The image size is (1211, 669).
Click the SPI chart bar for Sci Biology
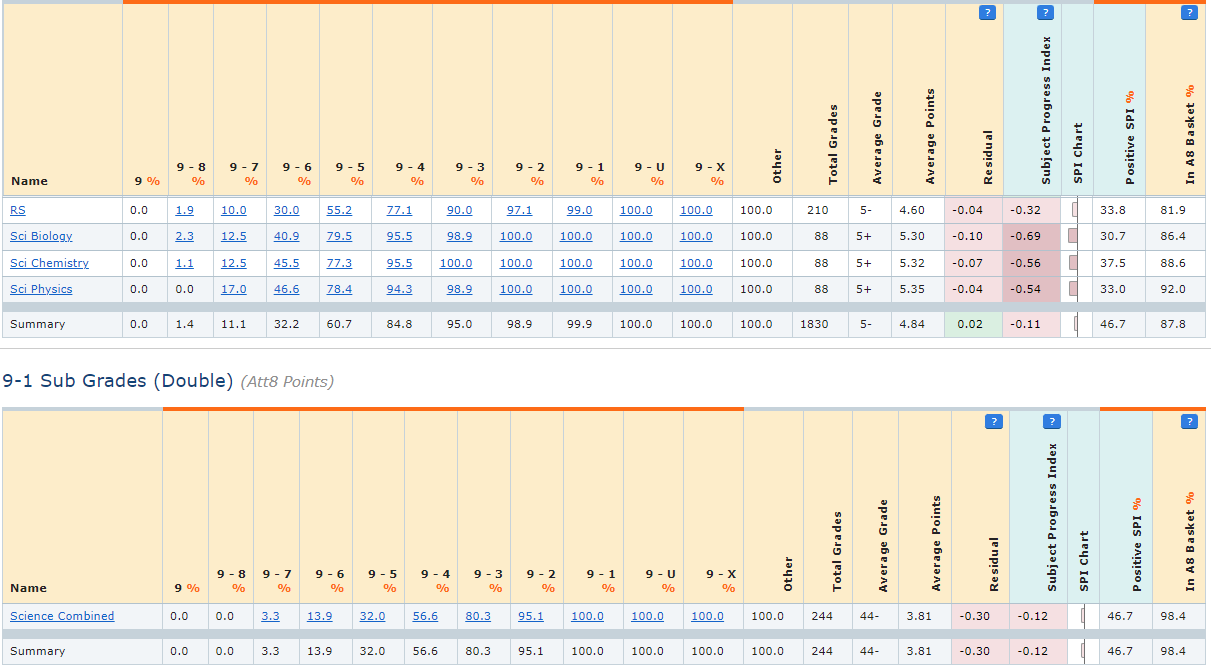[1073, 236]
